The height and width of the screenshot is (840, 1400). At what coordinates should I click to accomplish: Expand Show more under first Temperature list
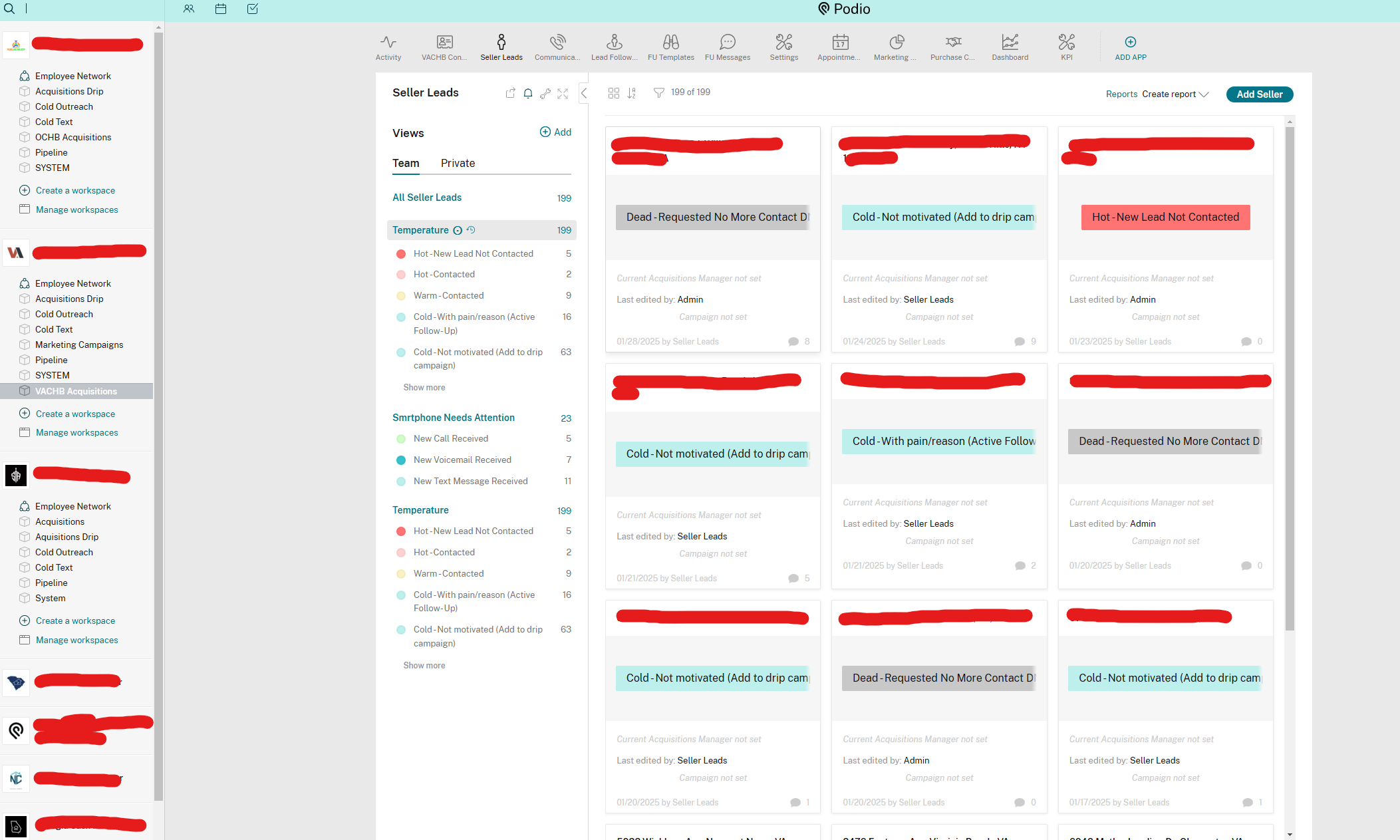tap(424, 388)
